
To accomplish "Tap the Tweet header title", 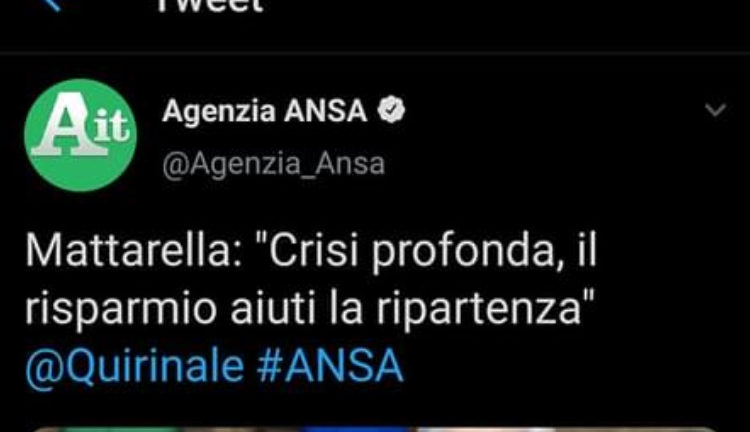I will pyautogui.click(x=210, y=6).
